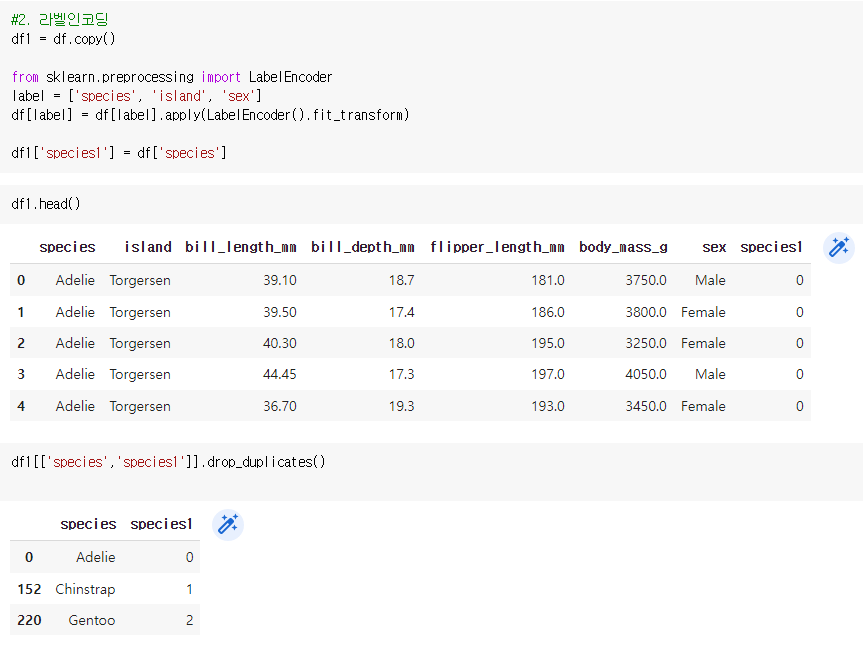
Task: Select the 186.0 flipper length cell
Action: point(548,312)
